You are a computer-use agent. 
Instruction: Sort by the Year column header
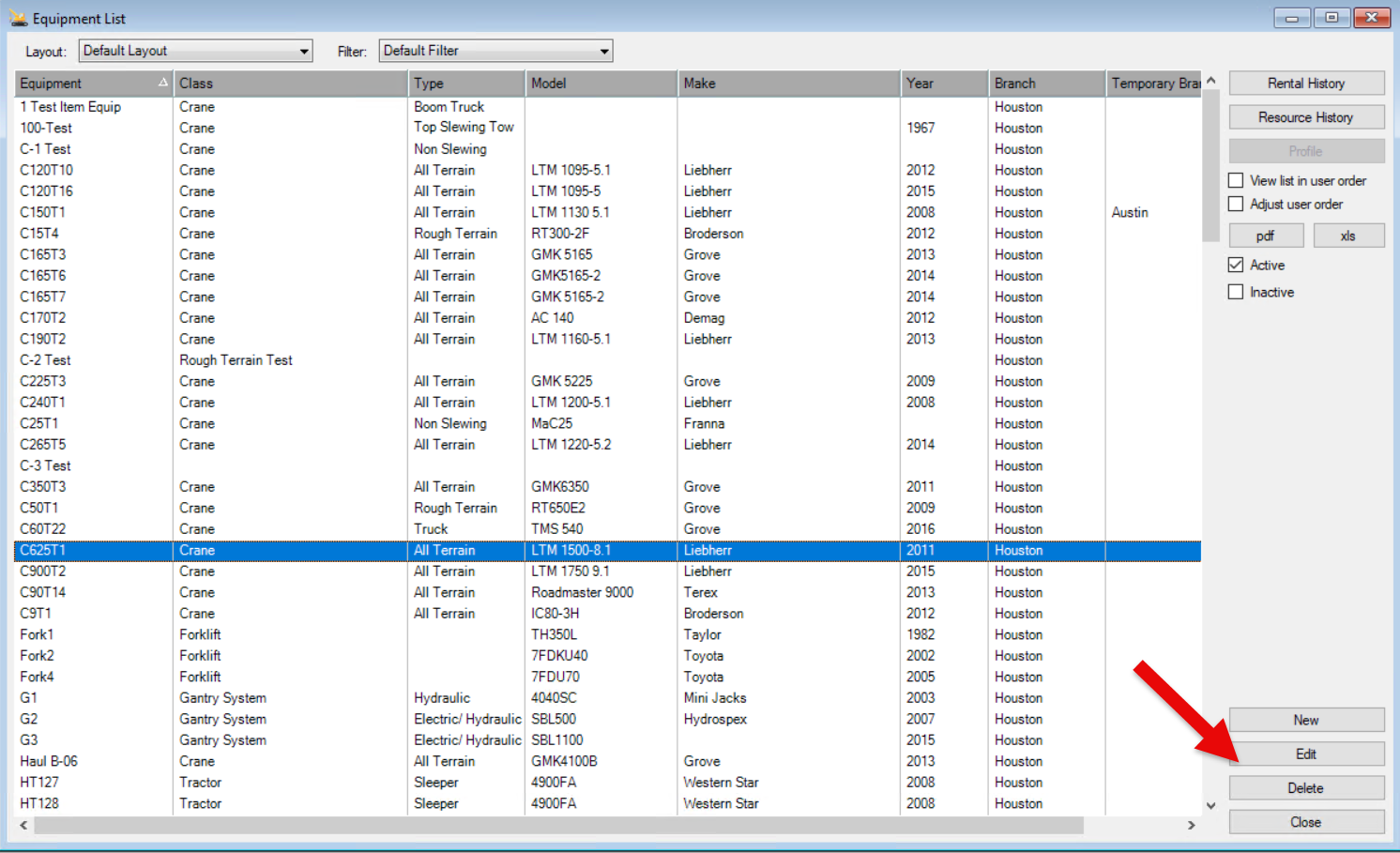coord(945,84)
